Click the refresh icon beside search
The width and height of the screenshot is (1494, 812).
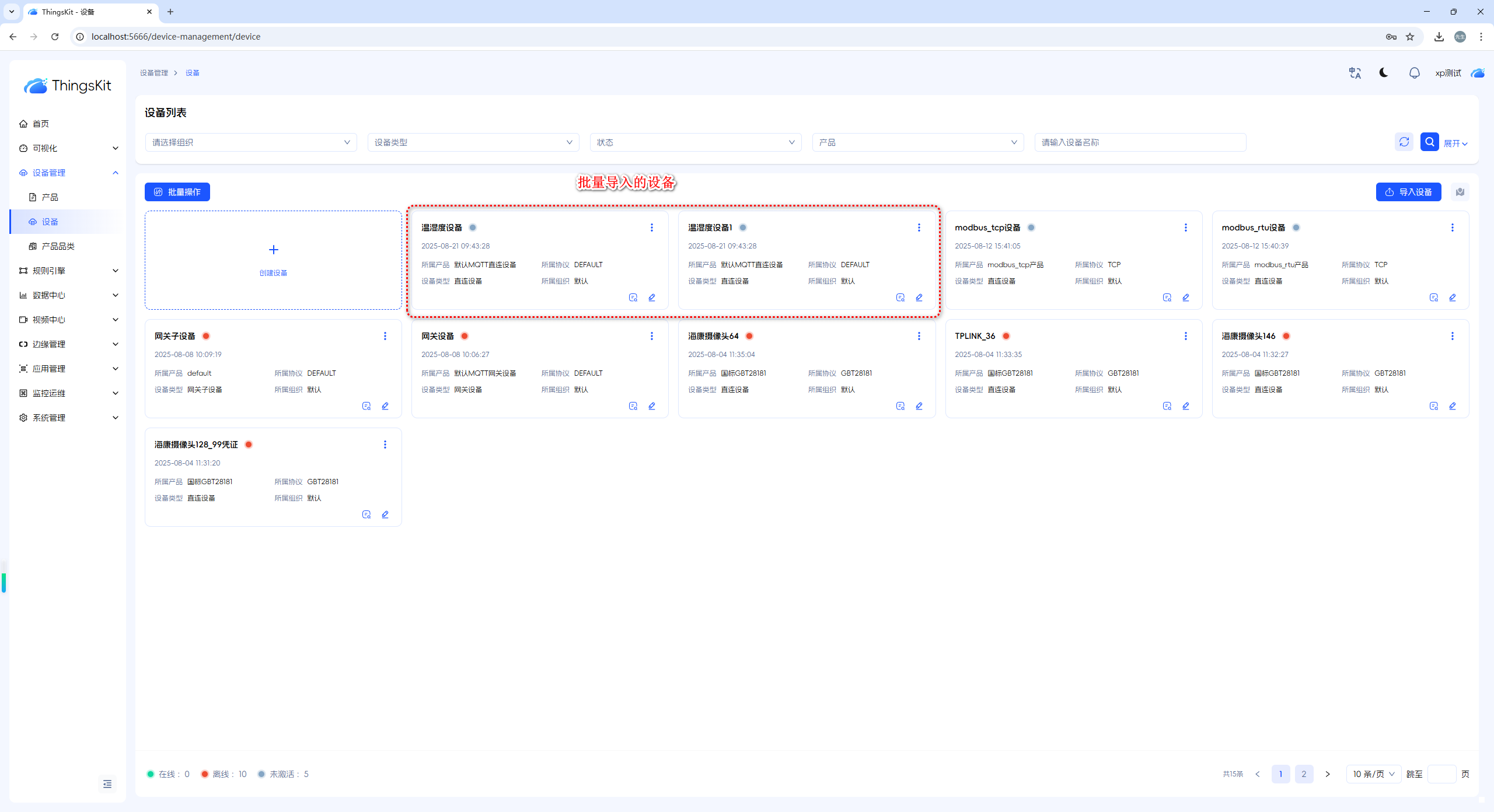[x=1404, y=142]
